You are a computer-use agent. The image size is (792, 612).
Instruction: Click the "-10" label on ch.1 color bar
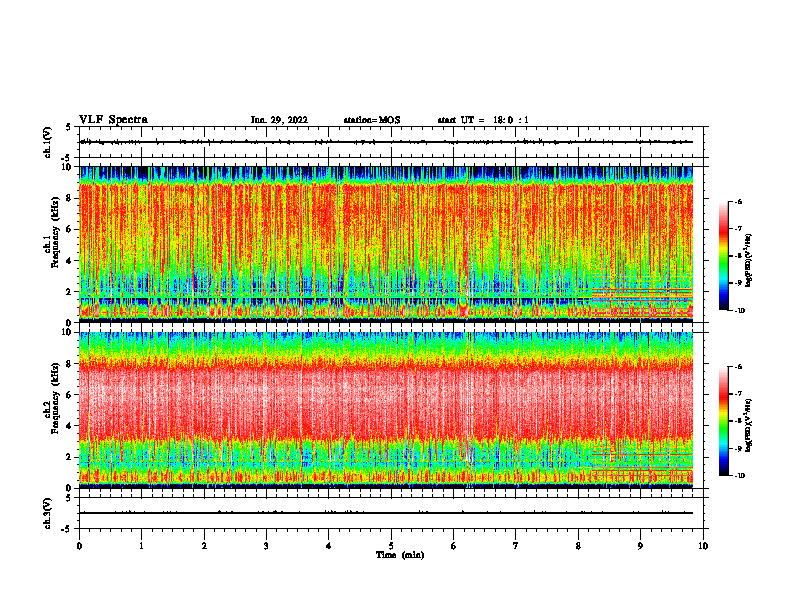click(x=739, y=311)
